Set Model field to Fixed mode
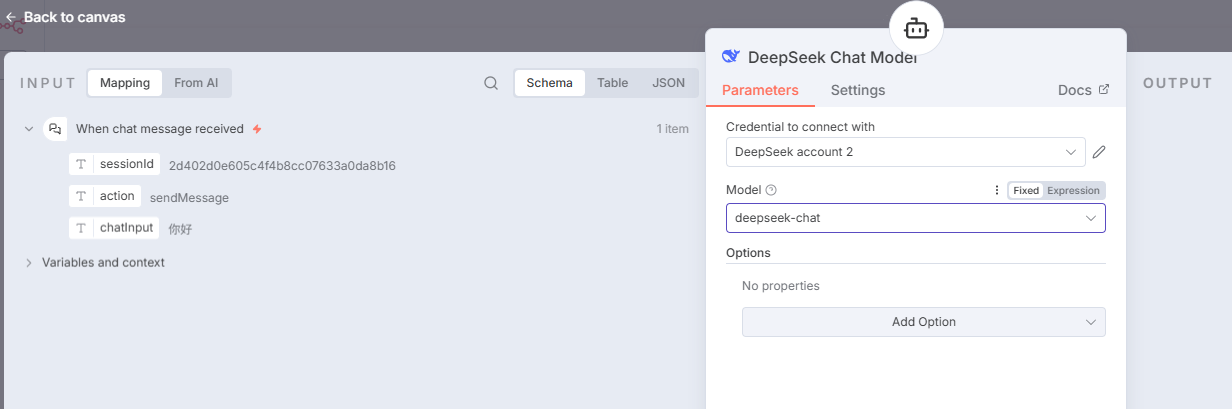This screenshot has width=1232, height=409. click(x=1025, y=190)
